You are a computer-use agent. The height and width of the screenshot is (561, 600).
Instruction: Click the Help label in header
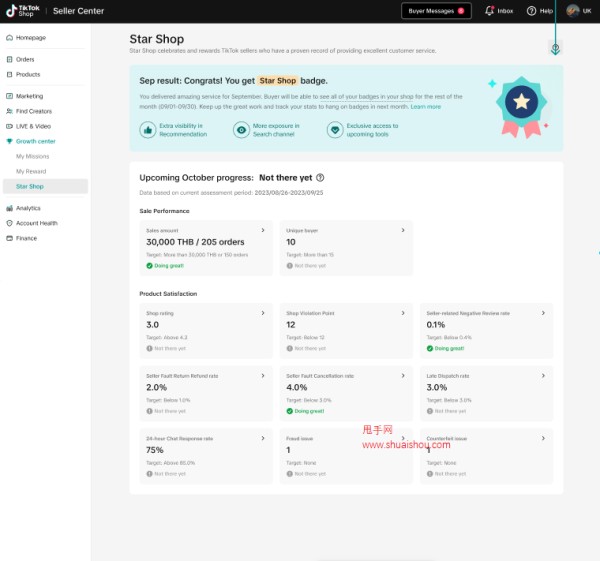[546, 11]
